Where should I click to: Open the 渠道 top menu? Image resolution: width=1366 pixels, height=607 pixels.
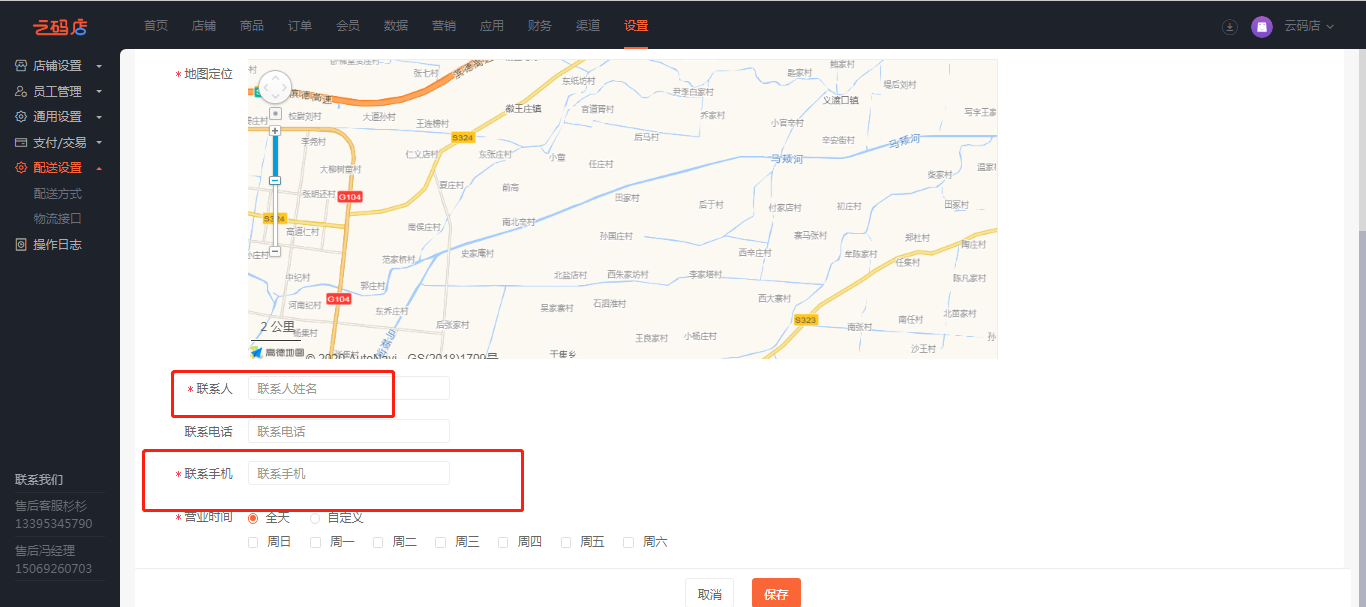(588, 26)
